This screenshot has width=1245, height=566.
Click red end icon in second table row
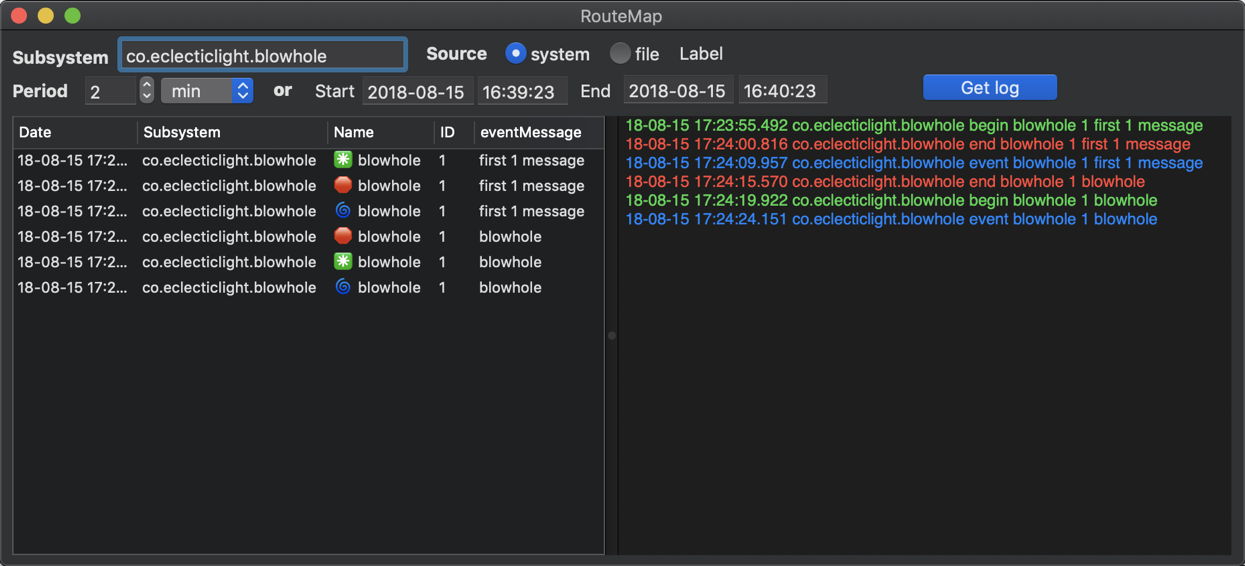click(343, 186)
